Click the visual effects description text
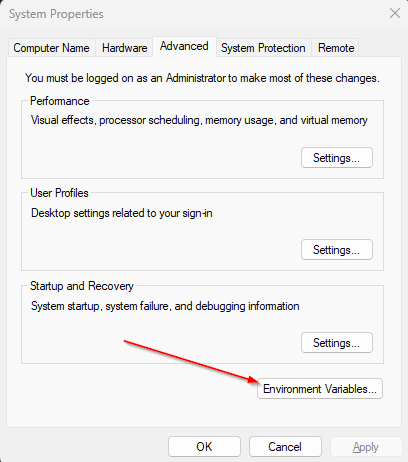 point(199,120)
